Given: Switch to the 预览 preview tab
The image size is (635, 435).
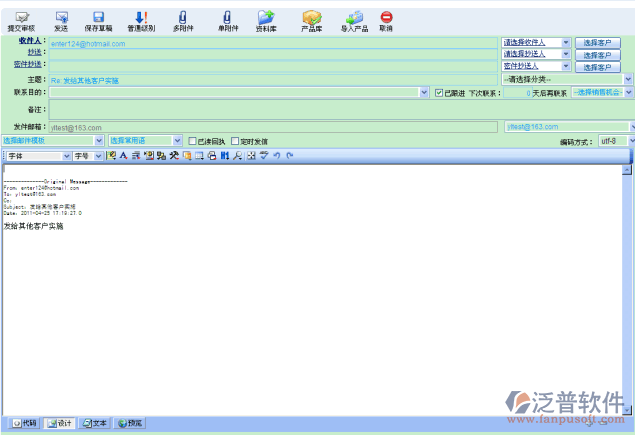Looking at the screenshot, I should (x=131, y=423).
